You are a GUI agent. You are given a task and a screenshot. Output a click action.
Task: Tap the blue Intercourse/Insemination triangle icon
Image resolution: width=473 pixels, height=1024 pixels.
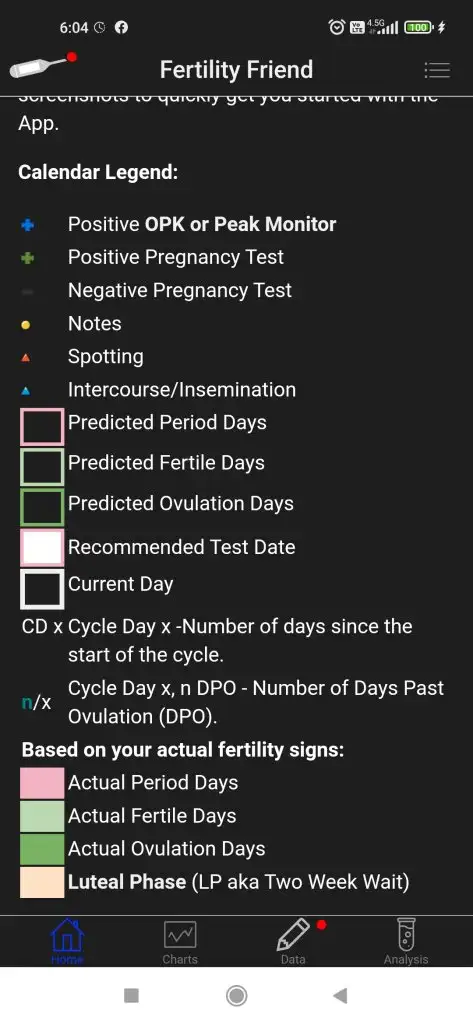(25, 391)
